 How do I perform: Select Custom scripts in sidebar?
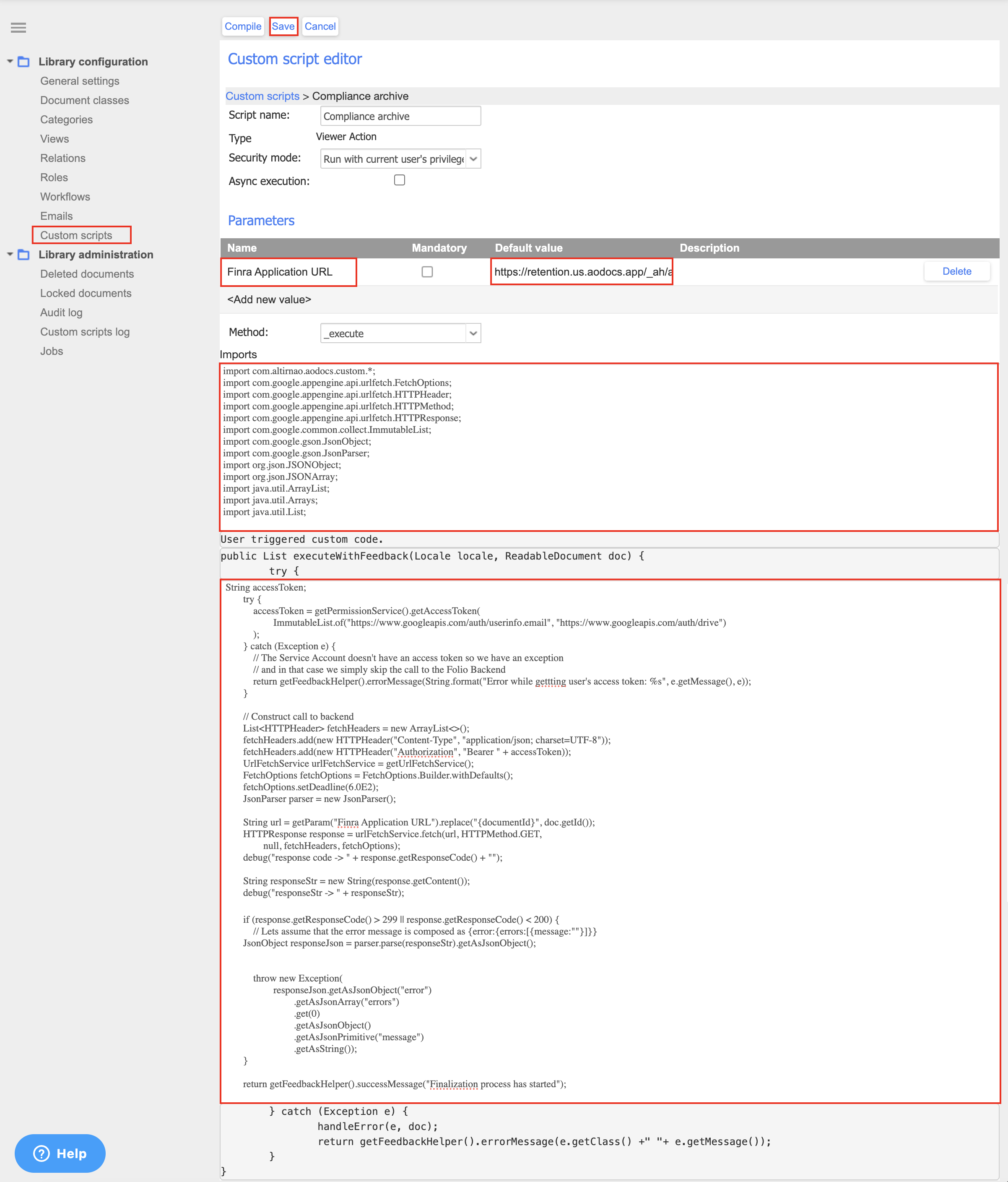click(x=76, y=235)
